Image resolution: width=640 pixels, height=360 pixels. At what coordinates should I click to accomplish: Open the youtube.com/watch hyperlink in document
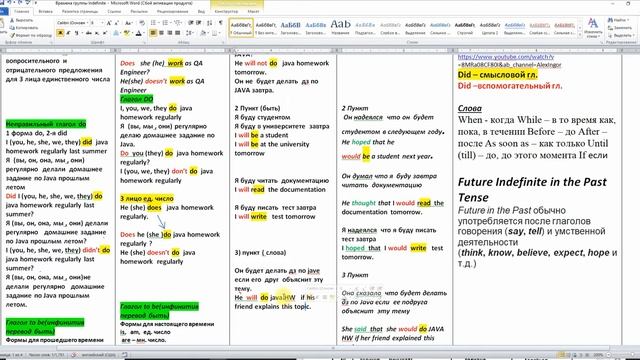point(506,57)
